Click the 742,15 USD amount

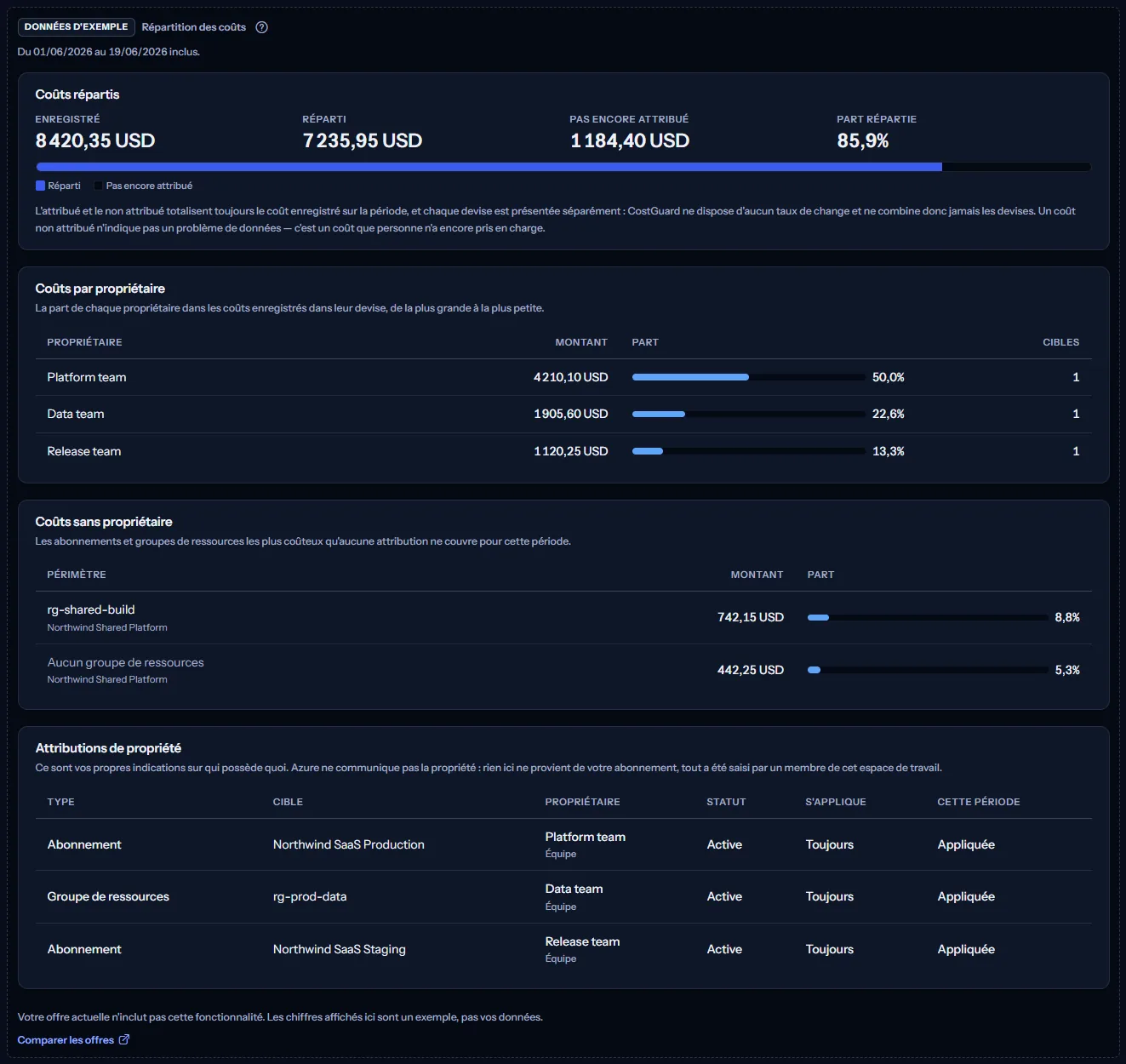(751, 617)
